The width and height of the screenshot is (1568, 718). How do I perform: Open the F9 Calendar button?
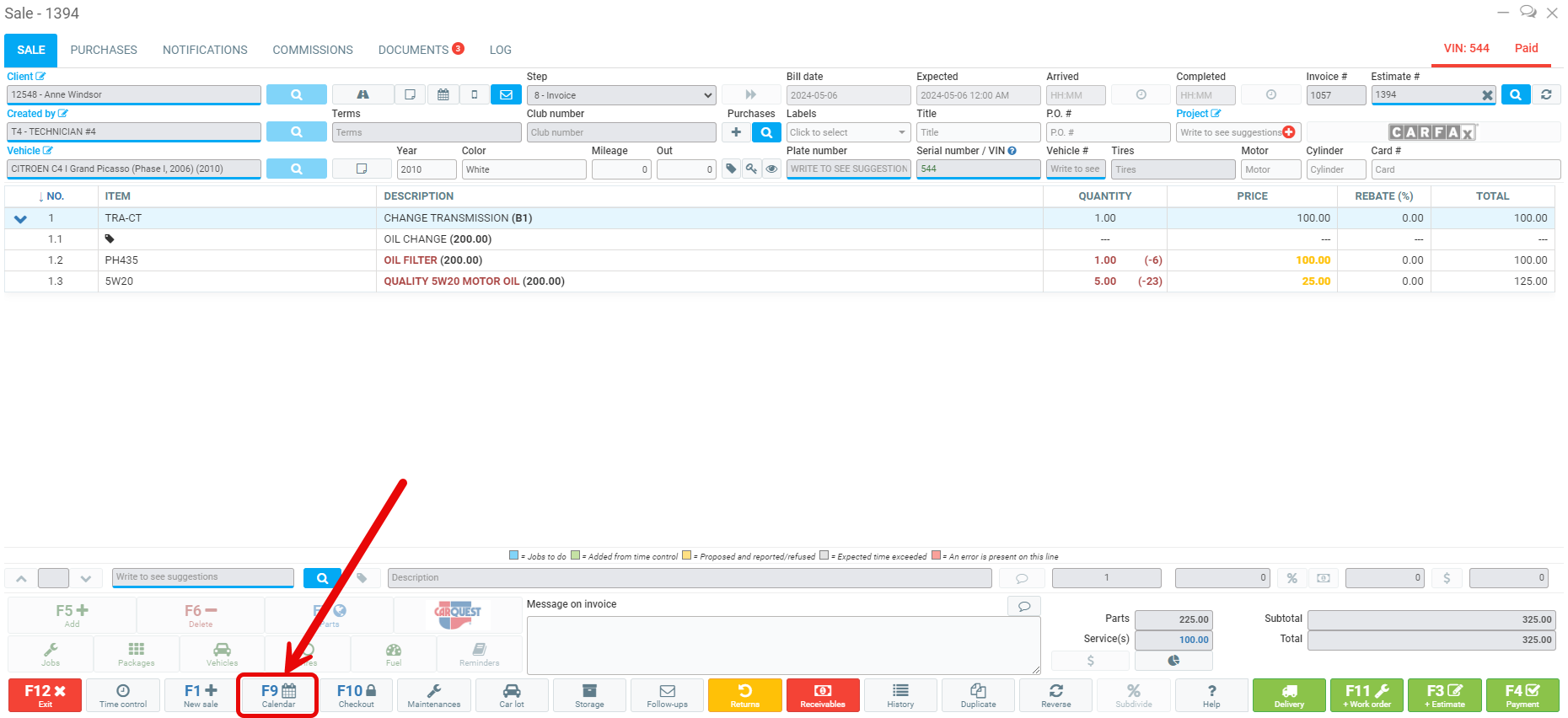tap(278, 695)
